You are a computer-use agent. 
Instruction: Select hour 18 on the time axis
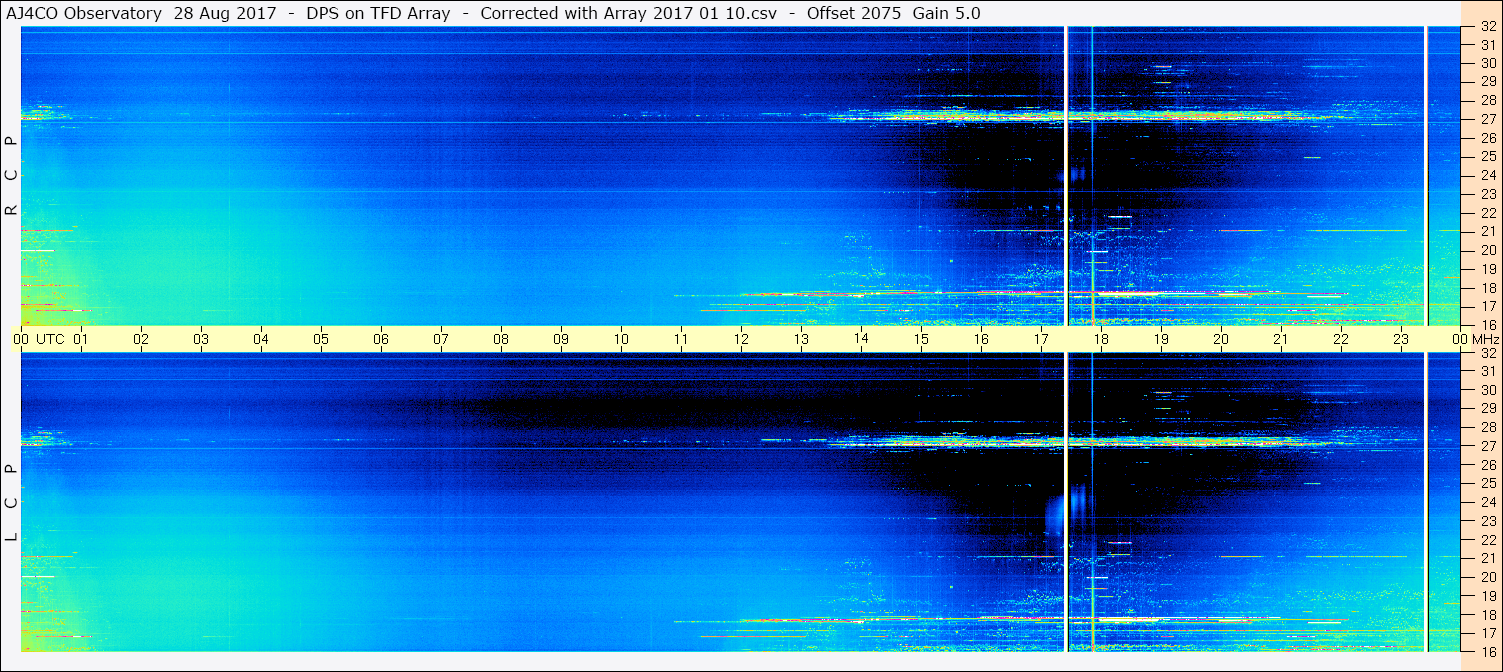click(x=1101, y=339)
